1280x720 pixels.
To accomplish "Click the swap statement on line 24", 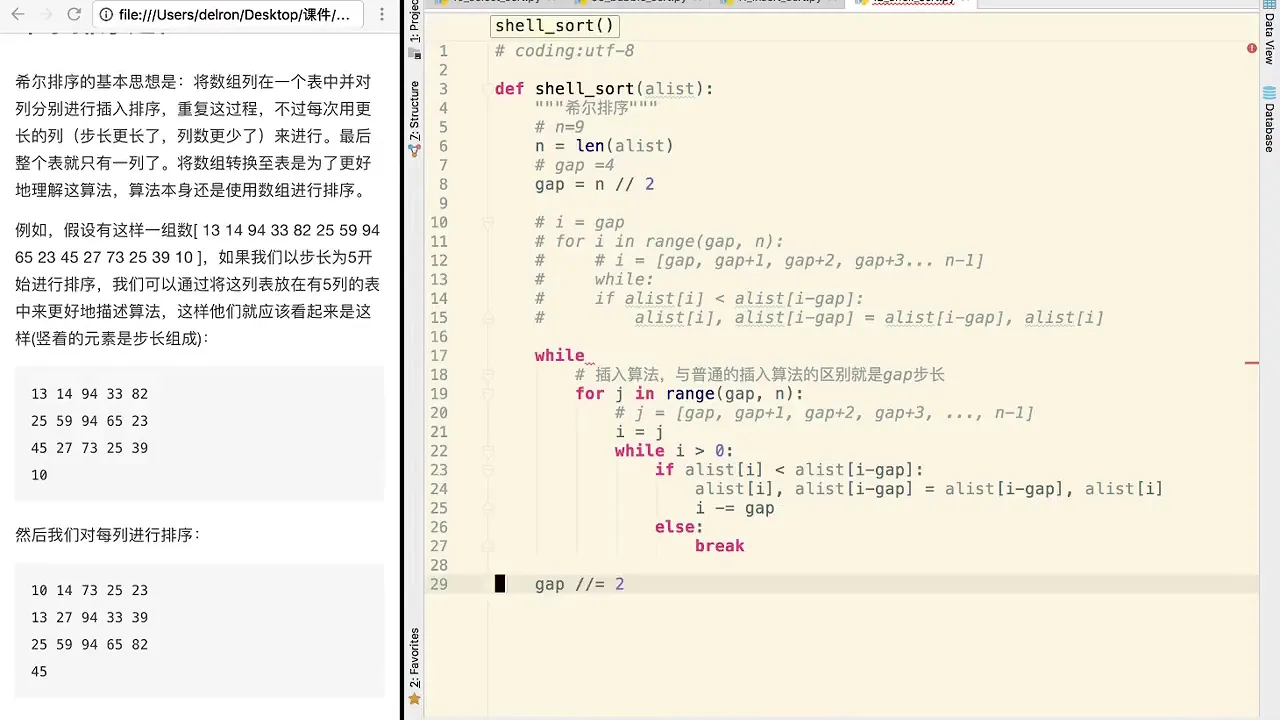I will [929, 489].
